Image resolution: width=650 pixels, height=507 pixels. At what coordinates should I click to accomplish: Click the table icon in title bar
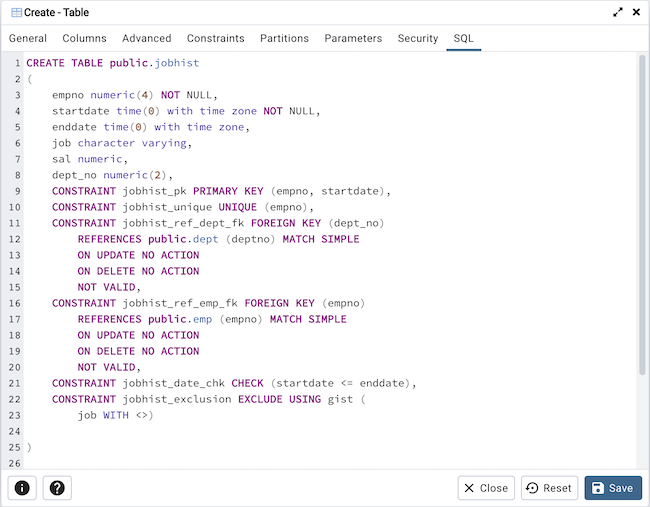(17, 12)
